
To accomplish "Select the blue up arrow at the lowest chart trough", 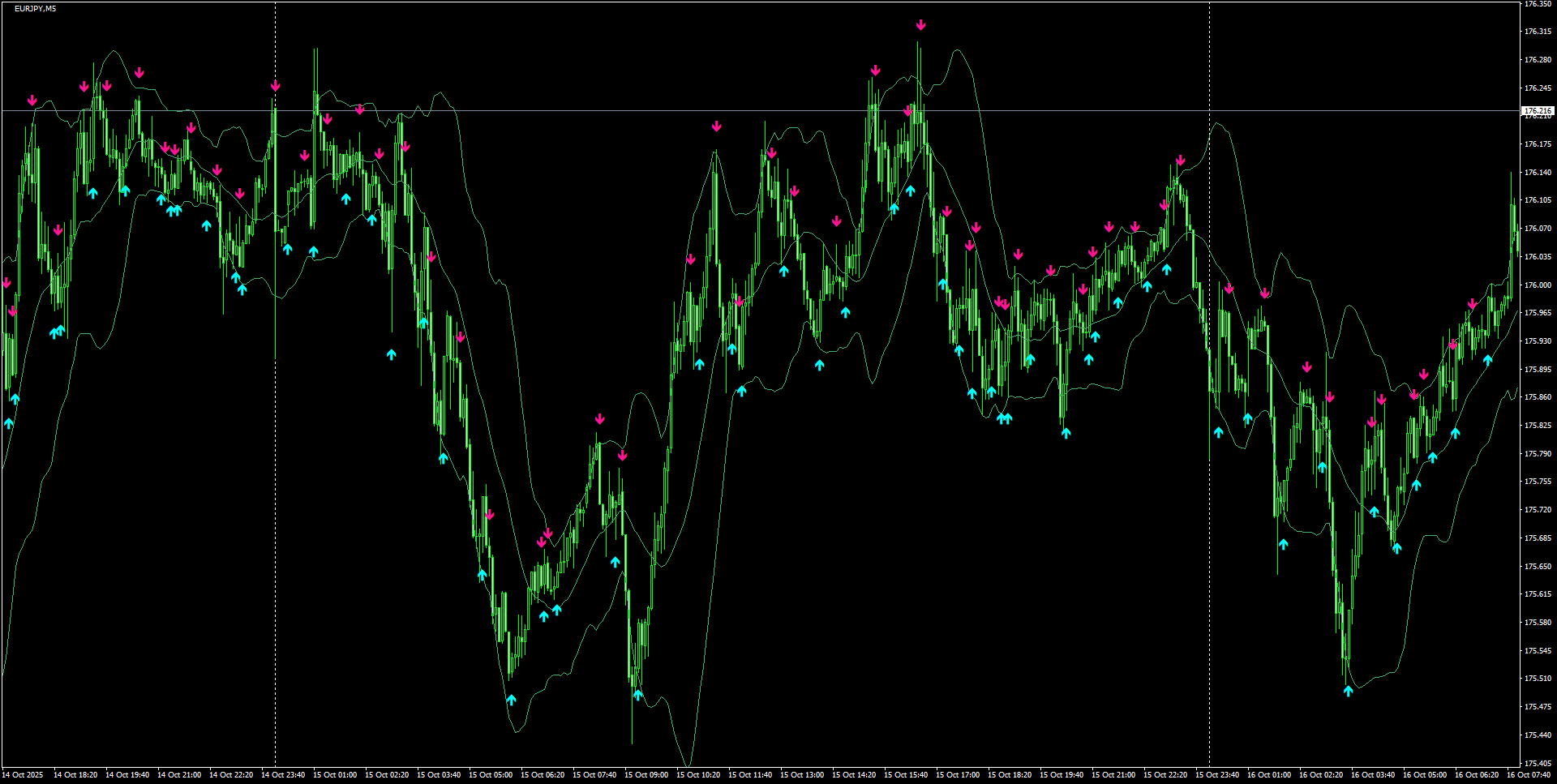I will 512,697.
